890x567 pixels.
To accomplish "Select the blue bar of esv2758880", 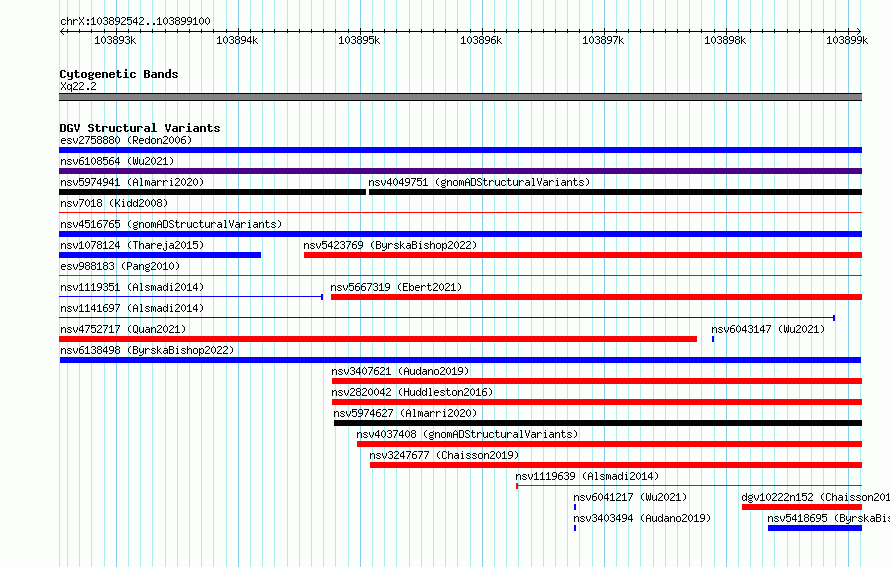I will pos(460,150).
